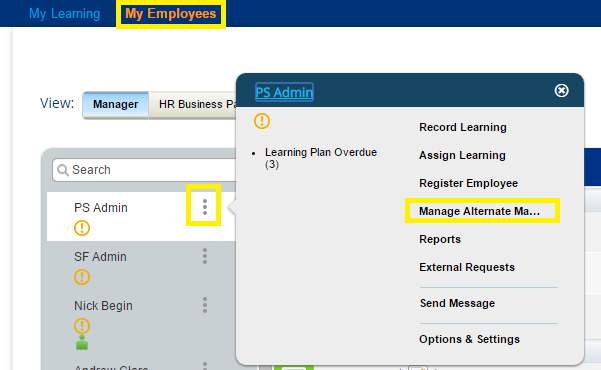Close the PS Admin popup
This screenshot has width=601, height=370.
click(x=561, y=91)
